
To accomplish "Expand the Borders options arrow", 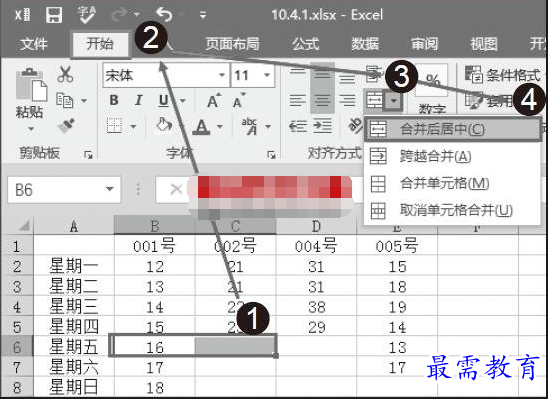I will tap(134, 126).
